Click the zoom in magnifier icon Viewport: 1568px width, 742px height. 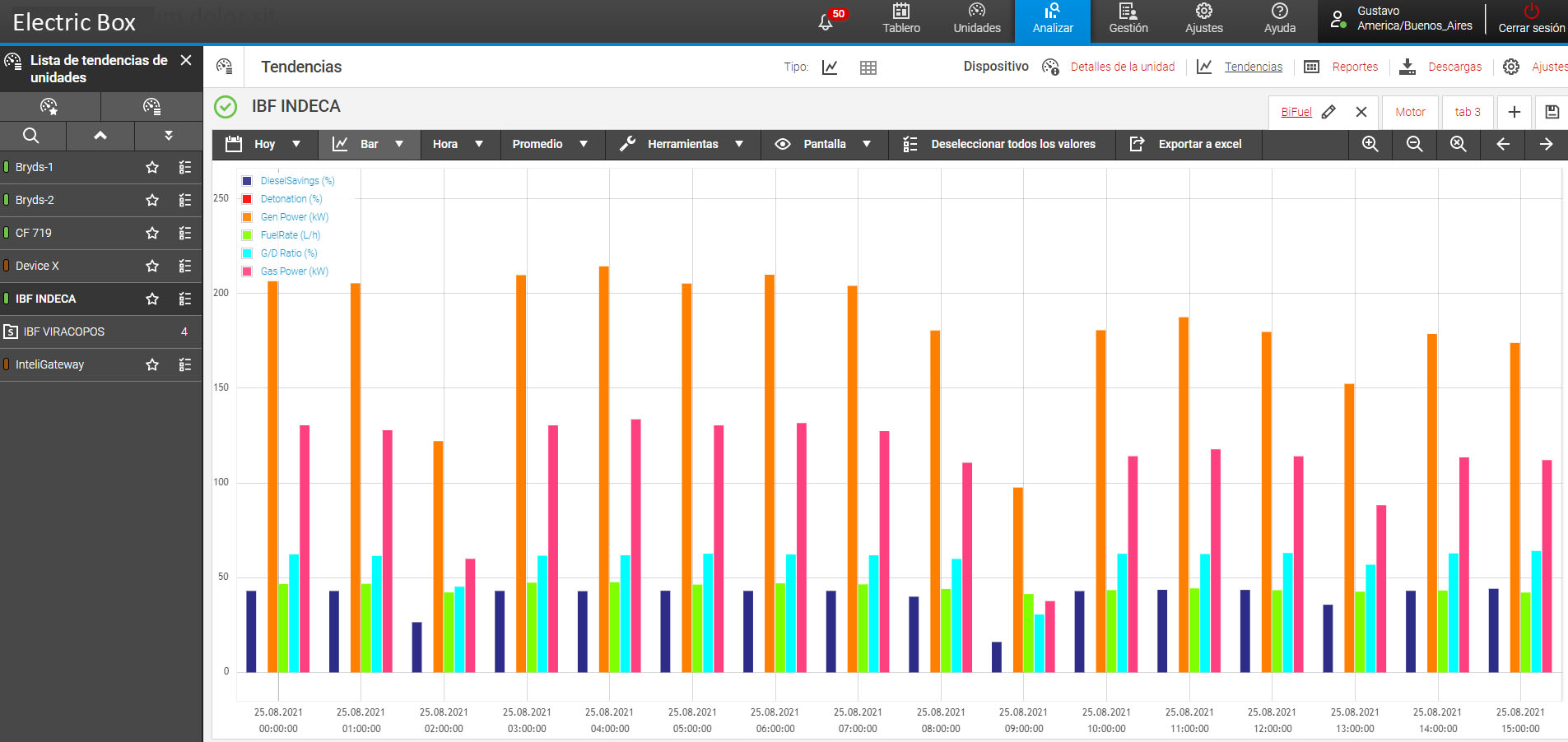coord(1370,144)
